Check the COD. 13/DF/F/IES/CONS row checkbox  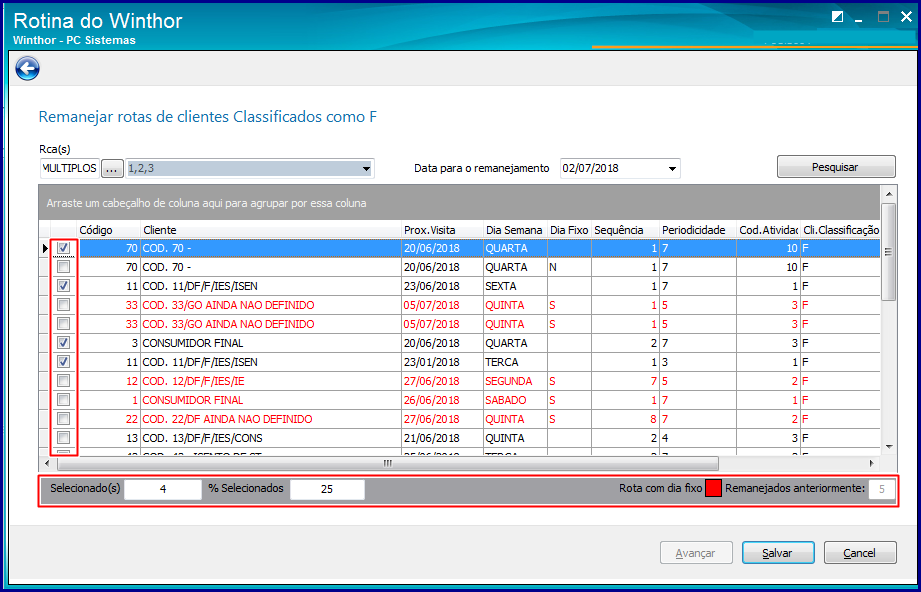click(63, 438)
